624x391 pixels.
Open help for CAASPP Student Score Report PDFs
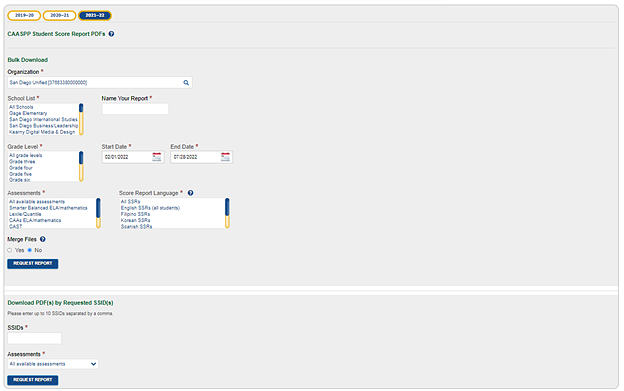point(111,34)
